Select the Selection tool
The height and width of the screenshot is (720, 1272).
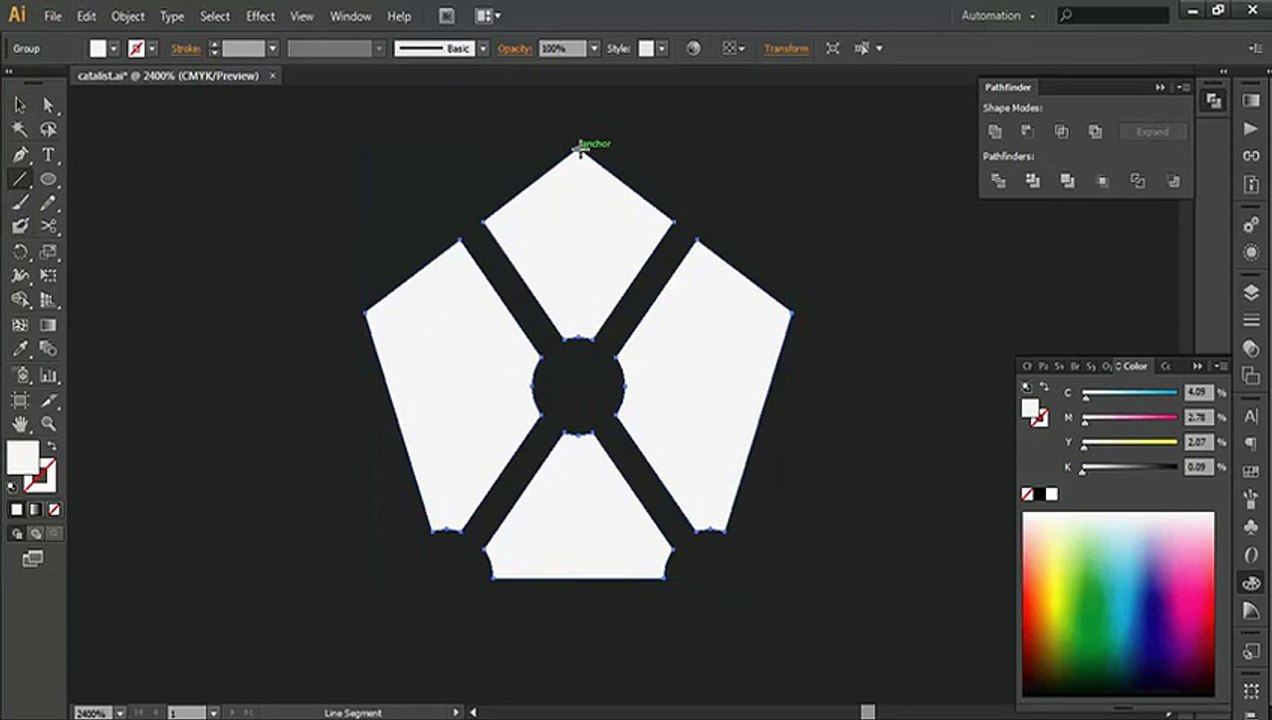click(x=20, y=105)
